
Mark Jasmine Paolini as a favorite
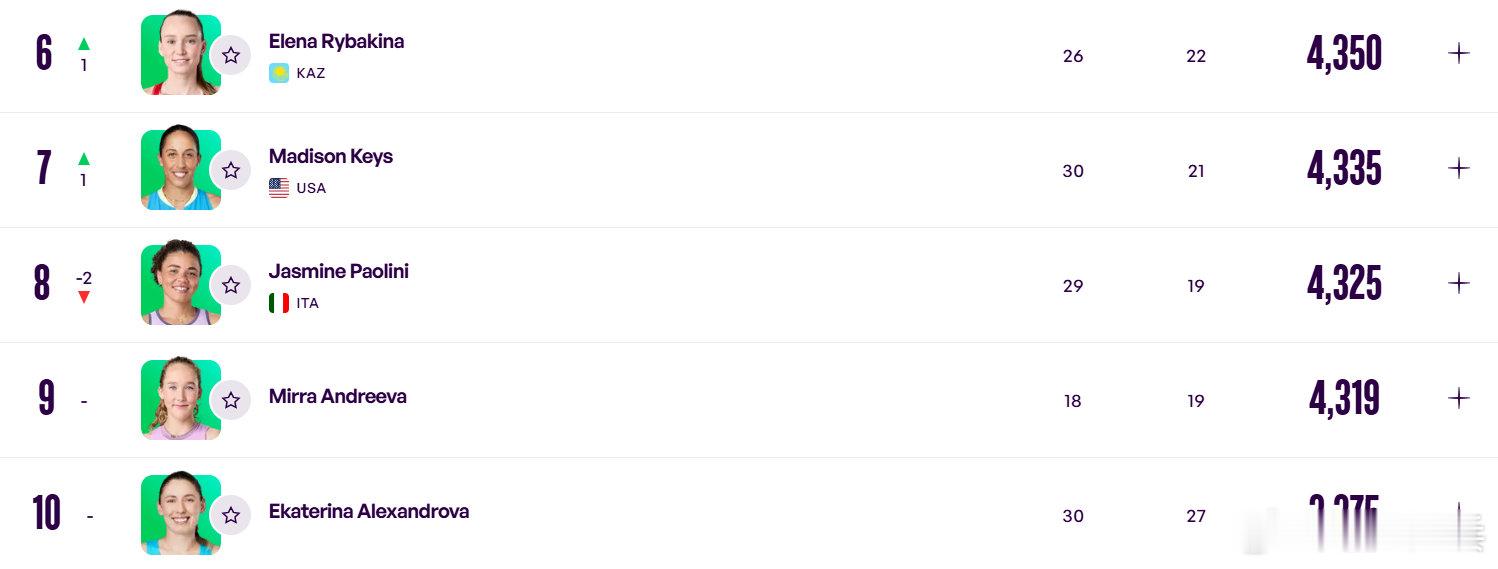click(231, 285)
